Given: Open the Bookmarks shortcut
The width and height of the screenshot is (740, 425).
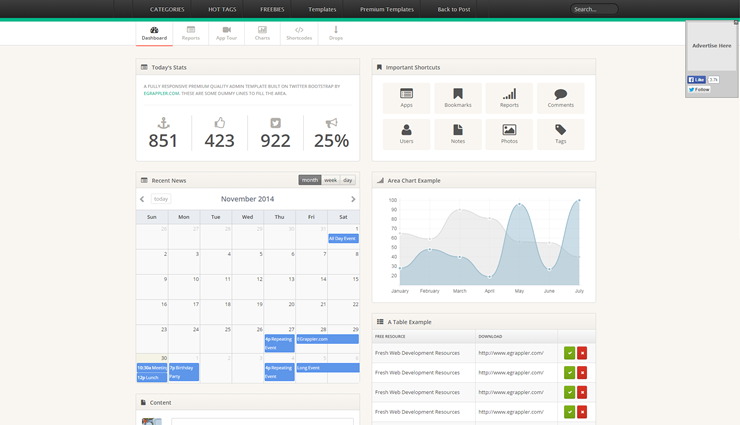Looking at the screenshot, I should [x=458, y=98].
